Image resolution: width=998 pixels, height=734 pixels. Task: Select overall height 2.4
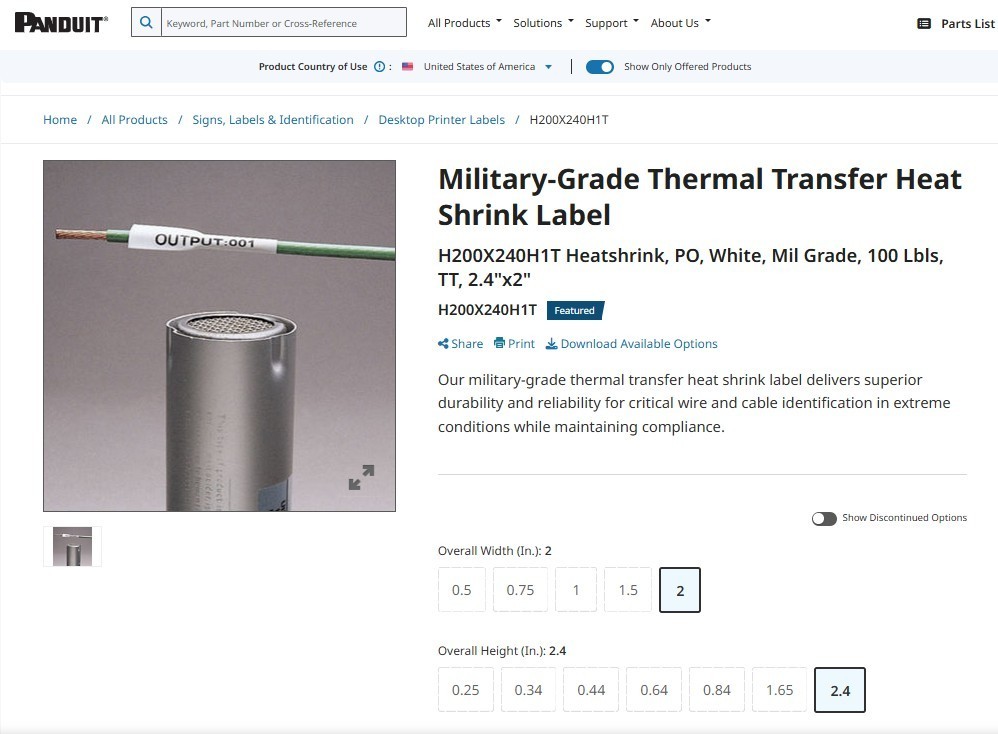click(x=840, y=690)
